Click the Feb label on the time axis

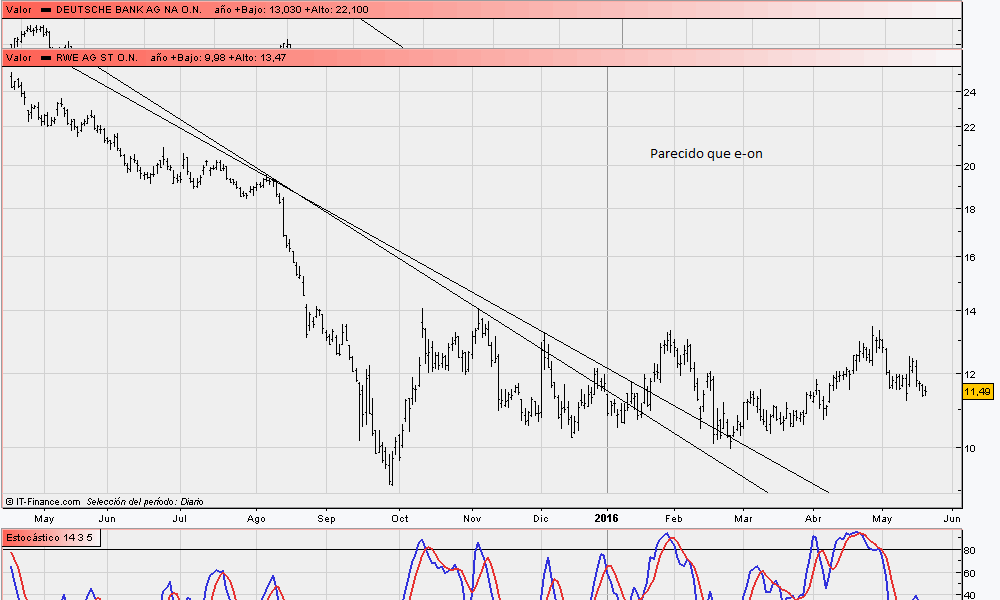pyautogui.click(x=673, y=518)
